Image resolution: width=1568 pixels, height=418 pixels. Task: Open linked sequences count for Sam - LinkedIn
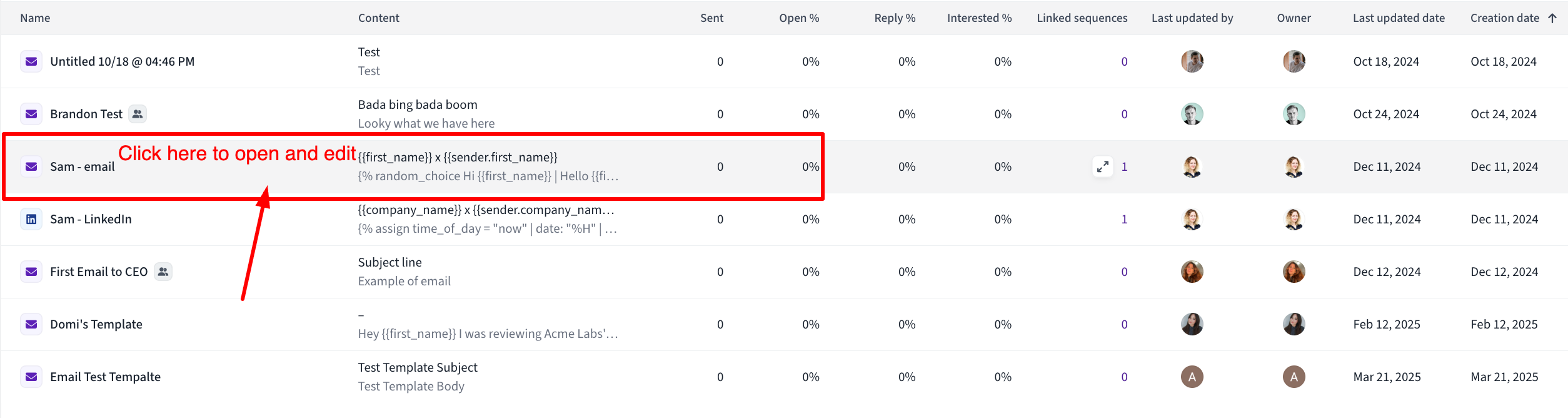coord(1124,219)
